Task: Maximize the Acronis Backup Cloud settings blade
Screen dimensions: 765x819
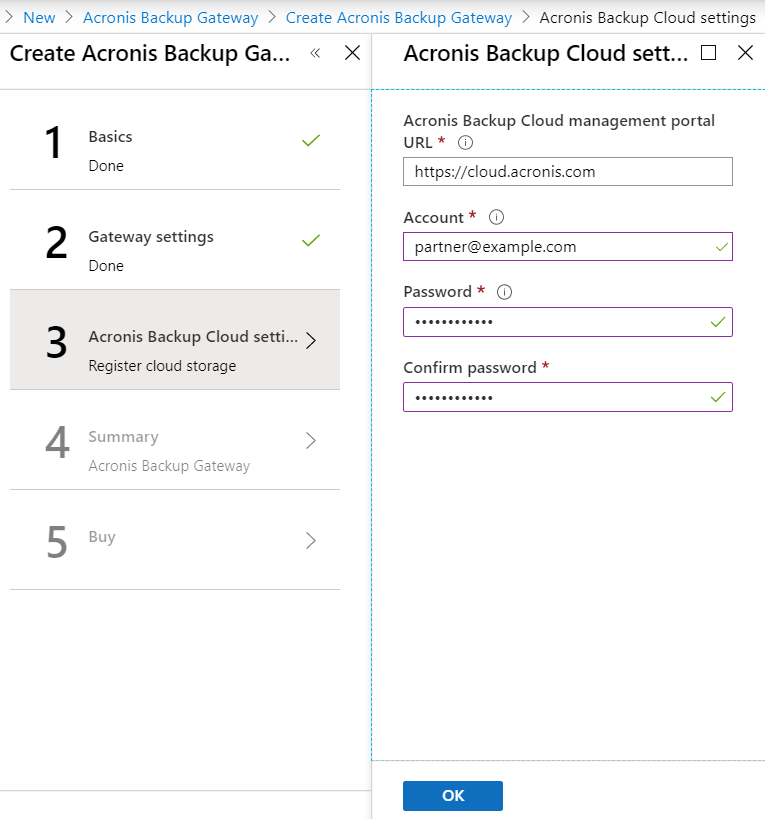Action: click(708, 53)
